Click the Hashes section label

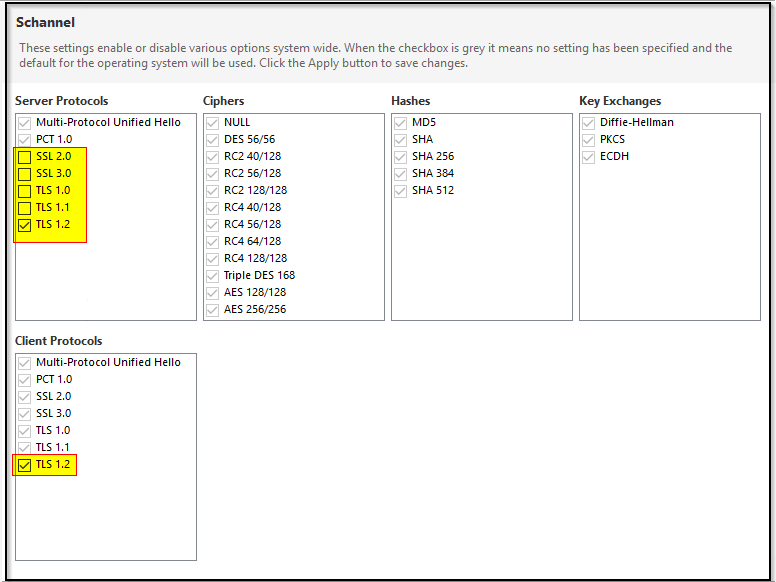point(411,101)
